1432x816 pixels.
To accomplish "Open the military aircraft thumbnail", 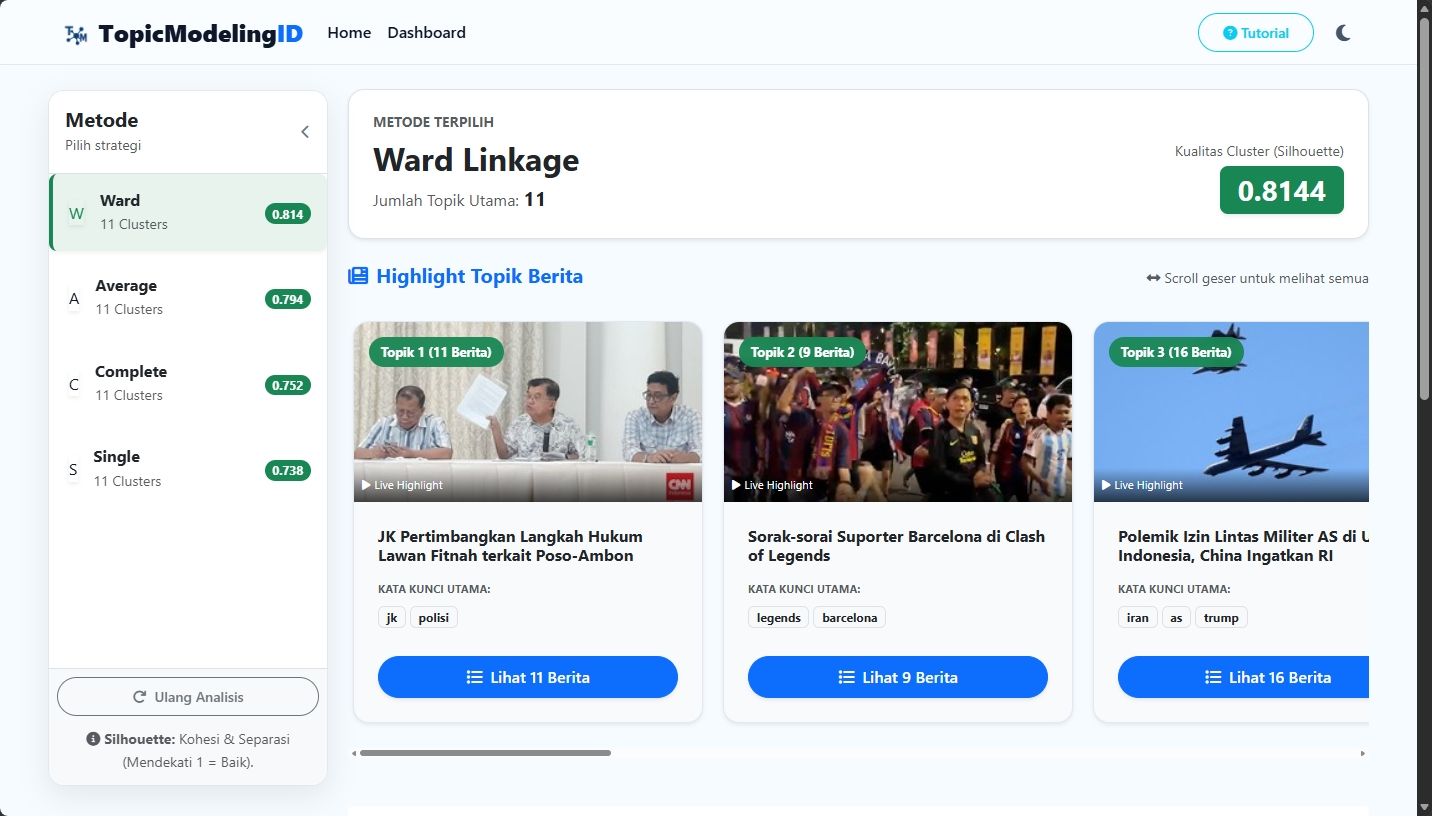I will click(x=1231, y=412).
